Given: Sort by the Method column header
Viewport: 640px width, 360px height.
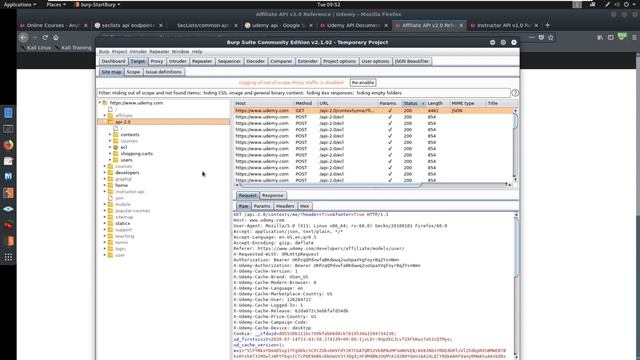Looking at the screenshot, I should pos(305,103).
